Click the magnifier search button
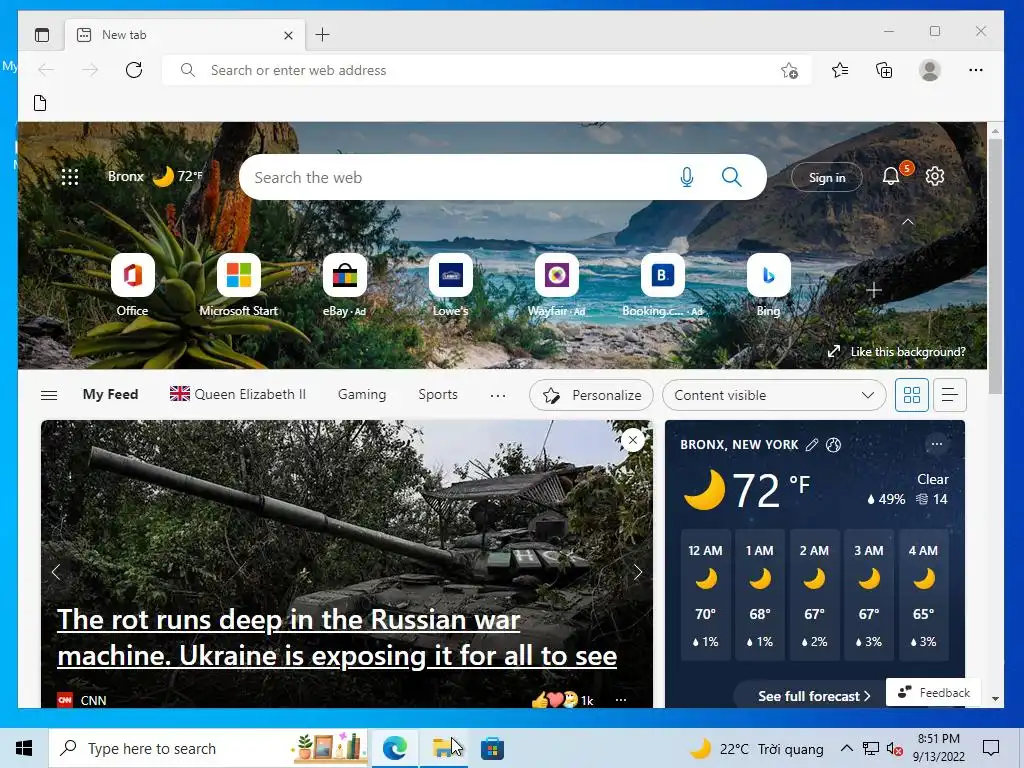 click(731, 177)
